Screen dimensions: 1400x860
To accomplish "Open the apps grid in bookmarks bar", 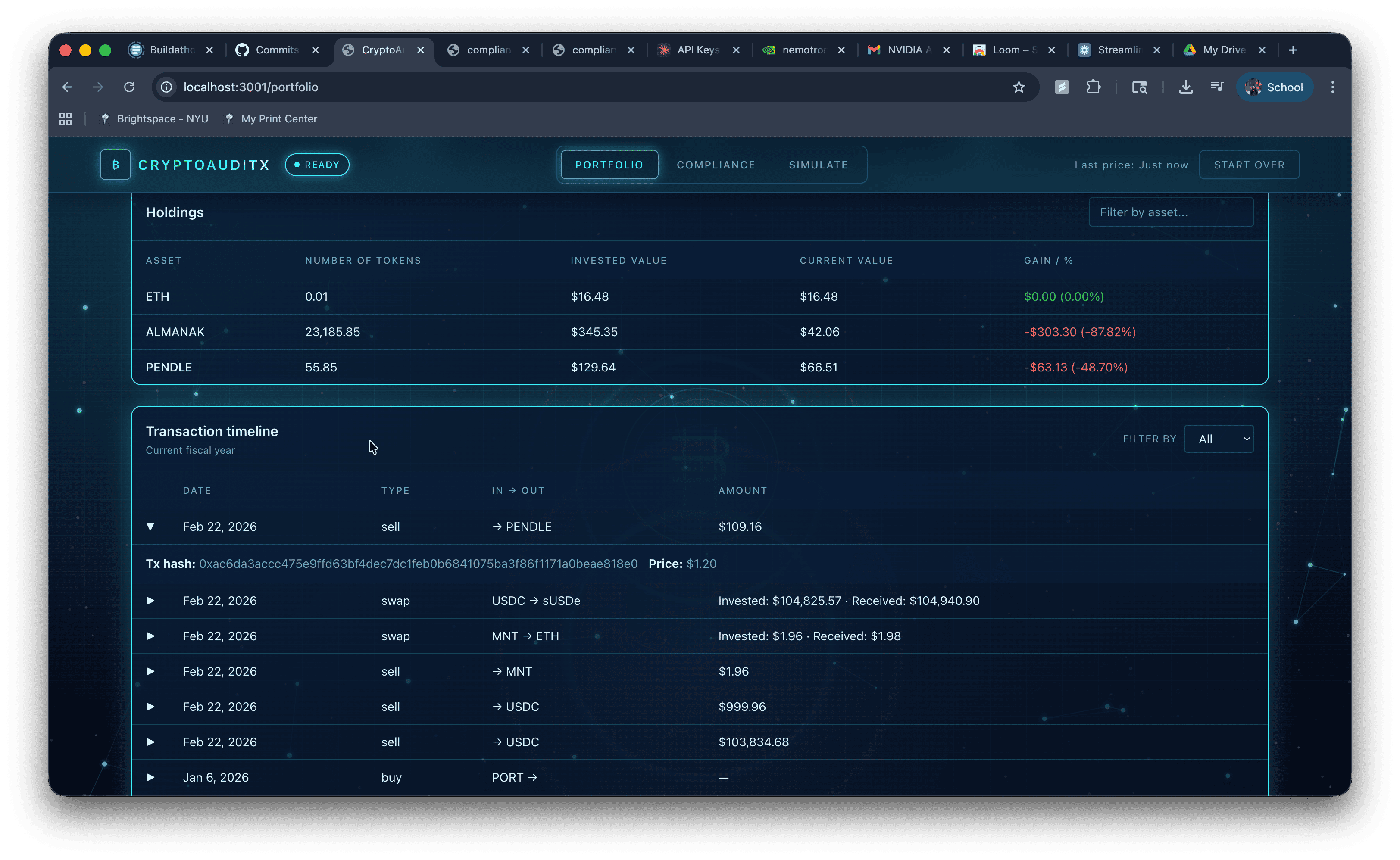I will pyautogui.click(x=66, y=119).
